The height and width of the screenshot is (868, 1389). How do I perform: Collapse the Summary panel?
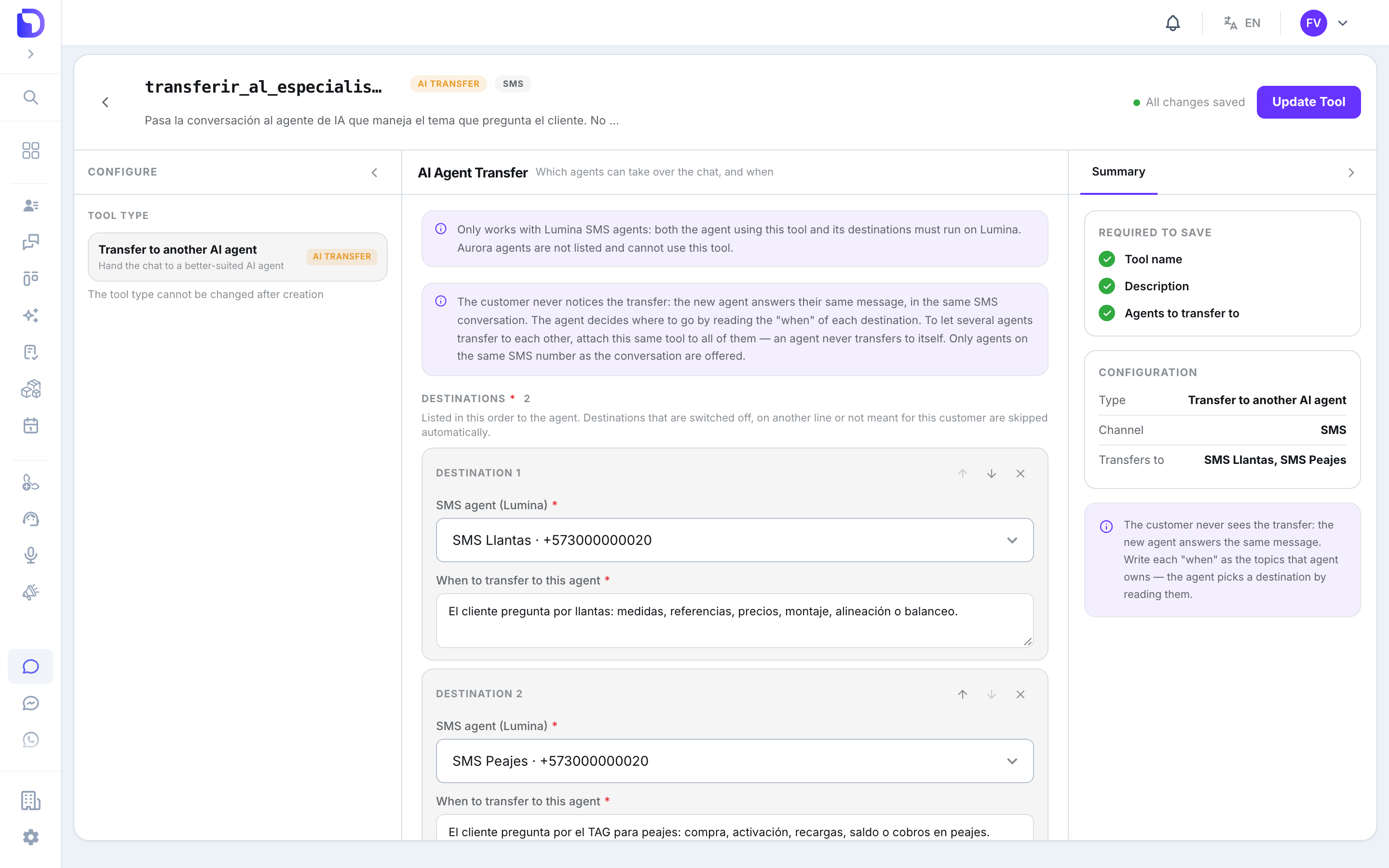coord(1351,172)
